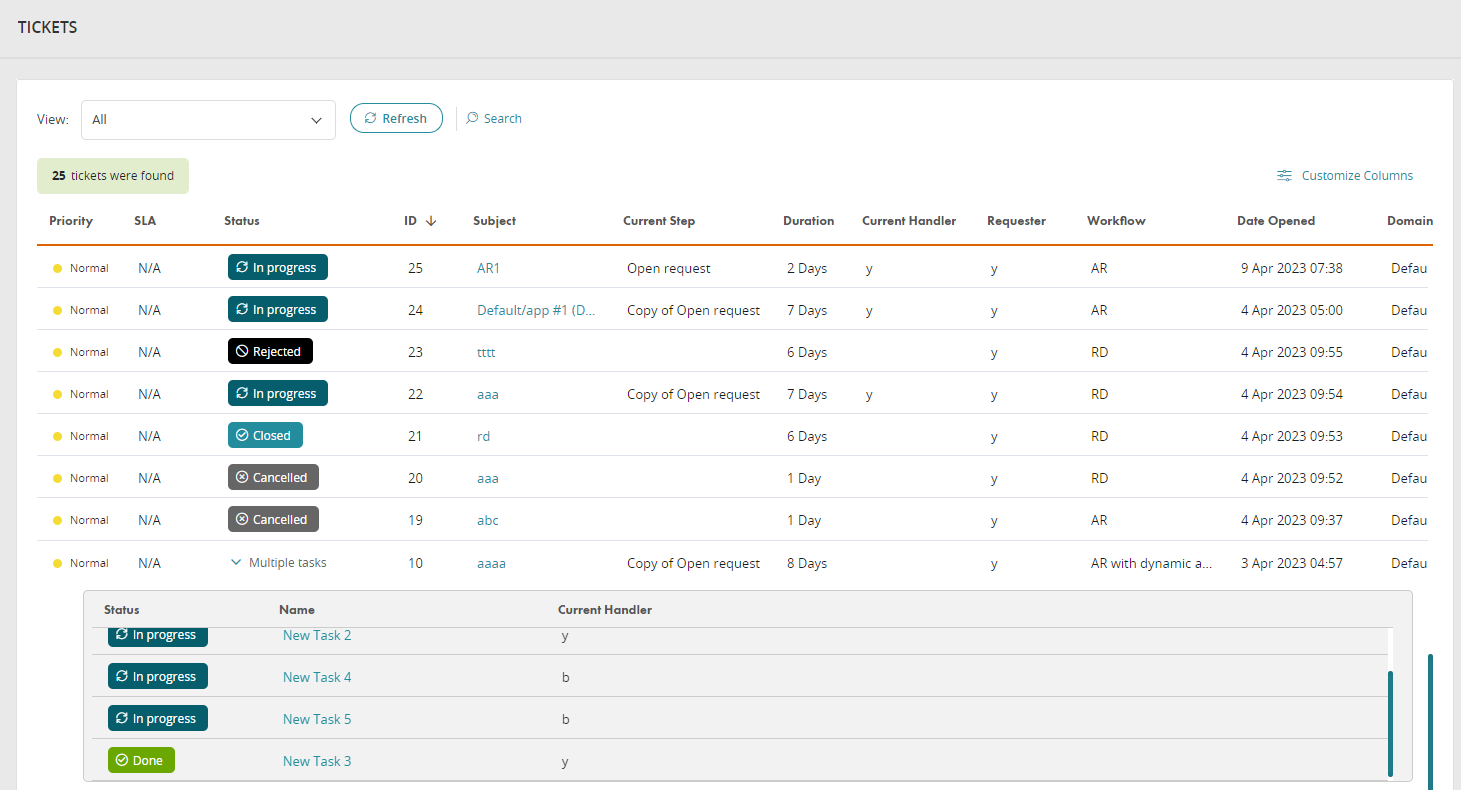
Task: Open ticket 20 subject aaa
Action: [x=488, y=478]
